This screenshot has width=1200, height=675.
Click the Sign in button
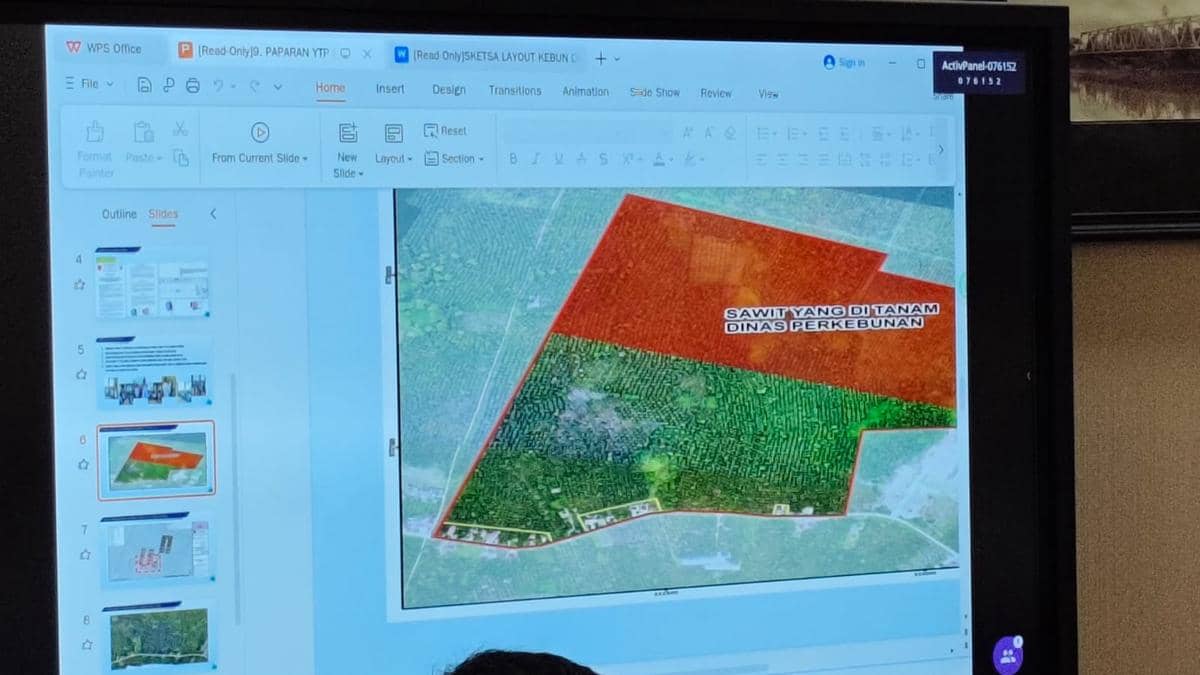coord(844,62)
